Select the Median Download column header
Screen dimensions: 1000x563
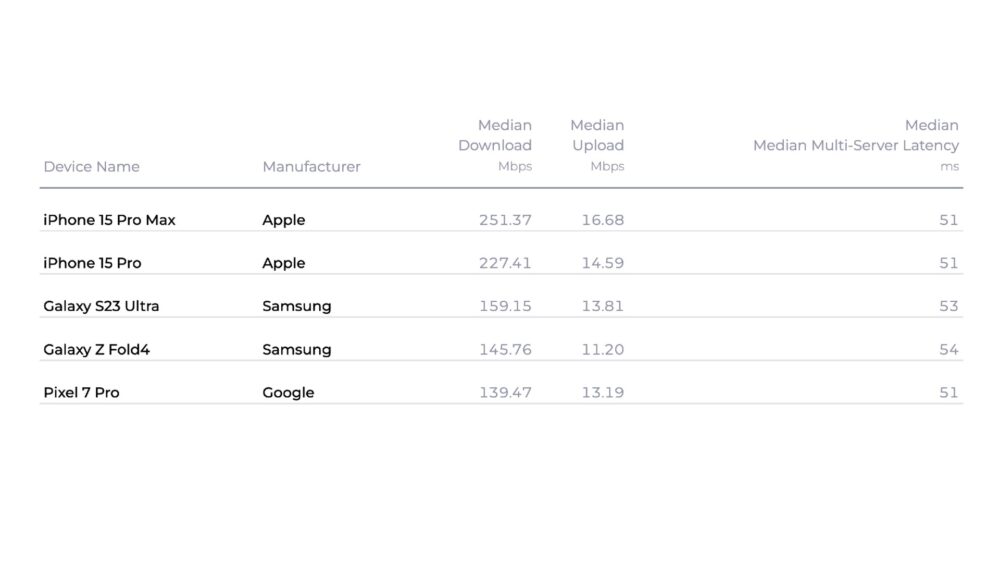pyautogui.click(x=495, y=145)
